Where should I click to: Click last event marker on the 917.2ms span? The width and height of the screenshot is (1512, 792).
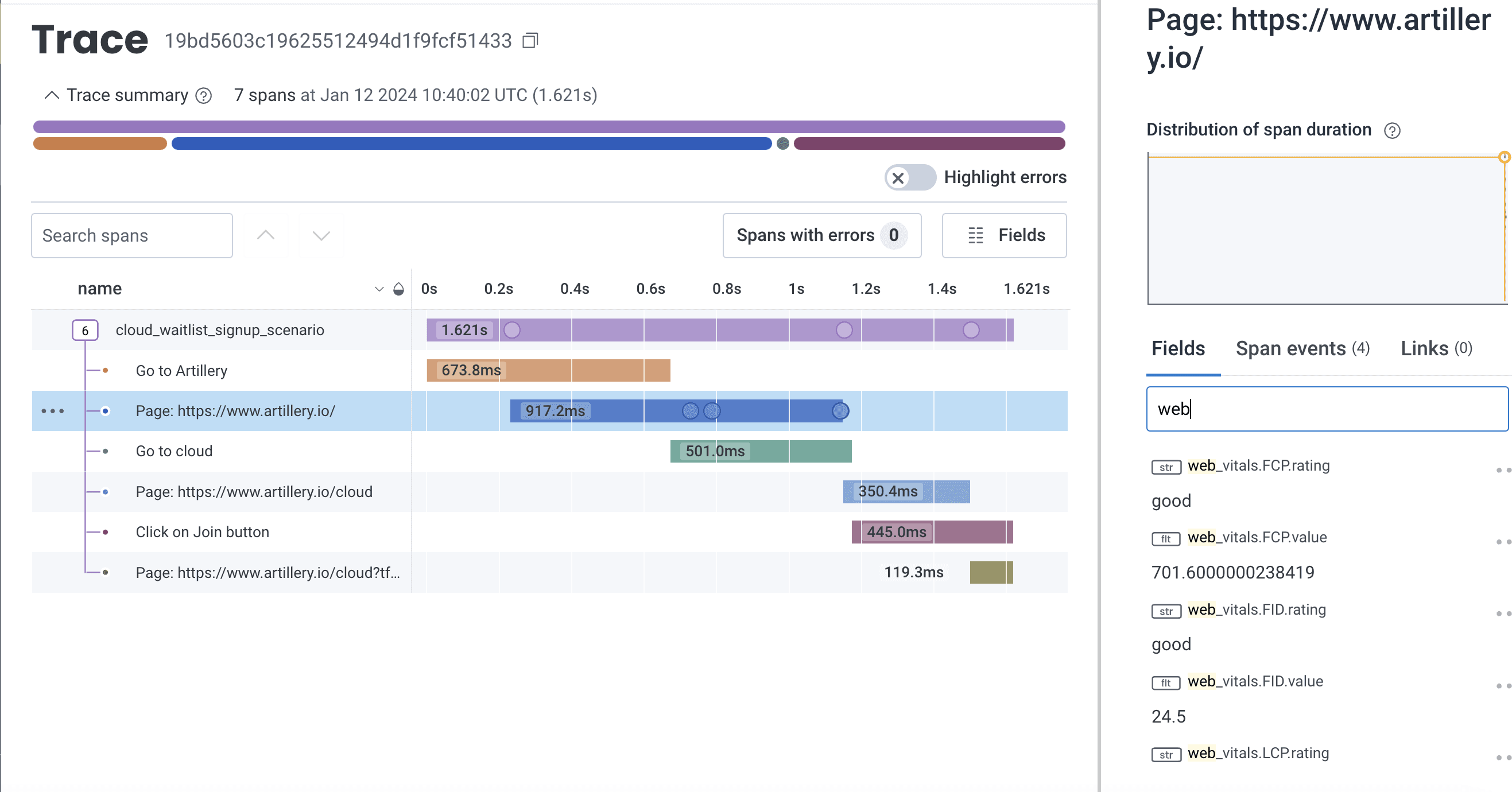pyautogui.click(x=840, y=411)
